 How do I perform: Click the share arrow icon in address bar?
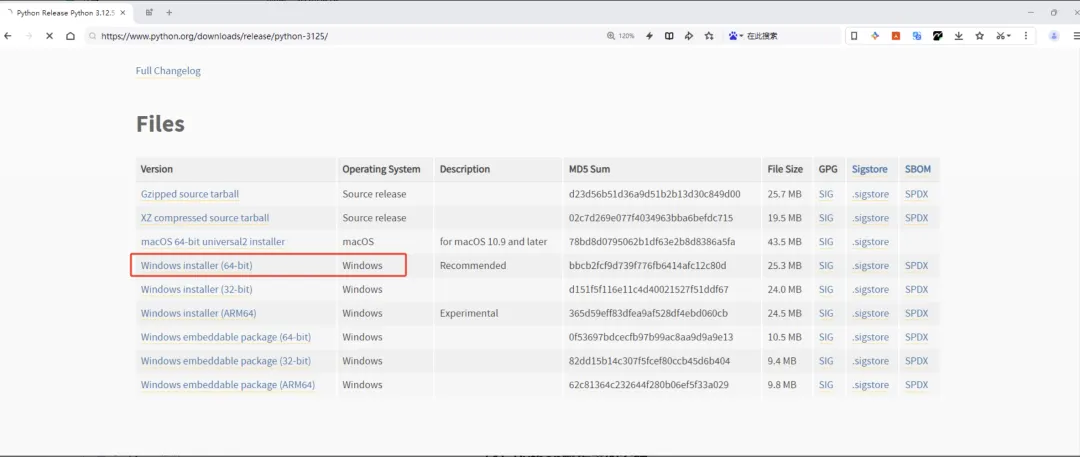688,36
